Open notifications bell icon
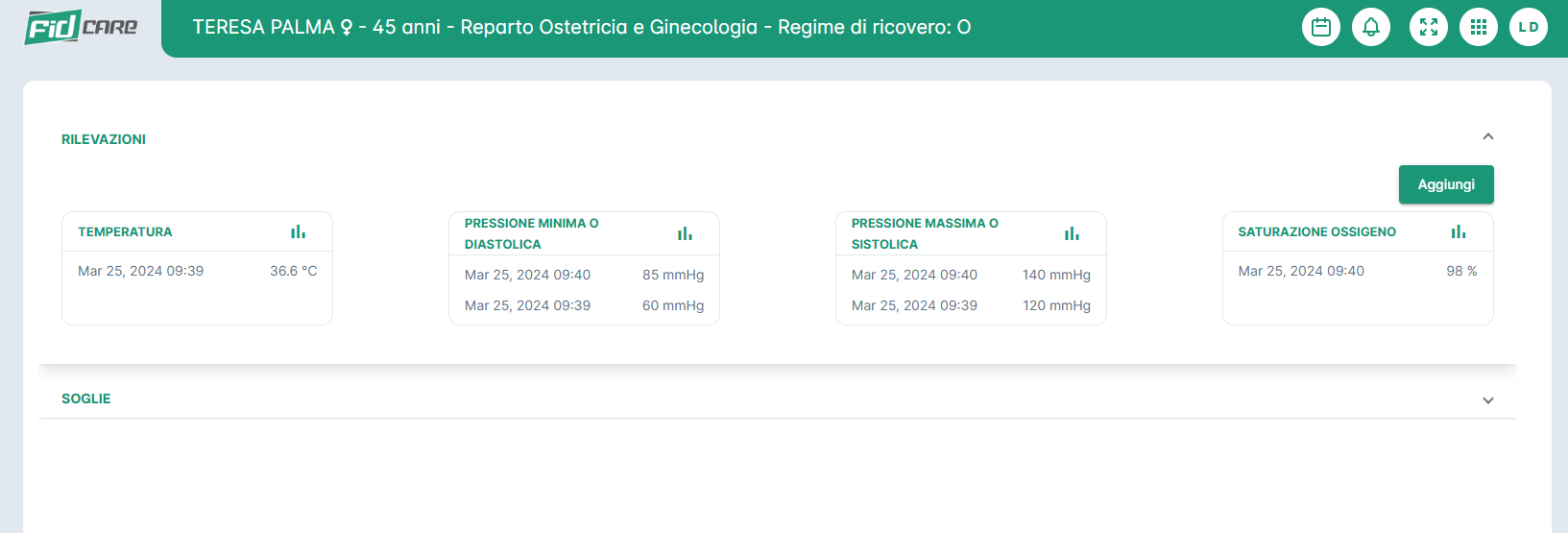The height and width of the screenshot is (533, 1568). click(x=1370, y=27)
